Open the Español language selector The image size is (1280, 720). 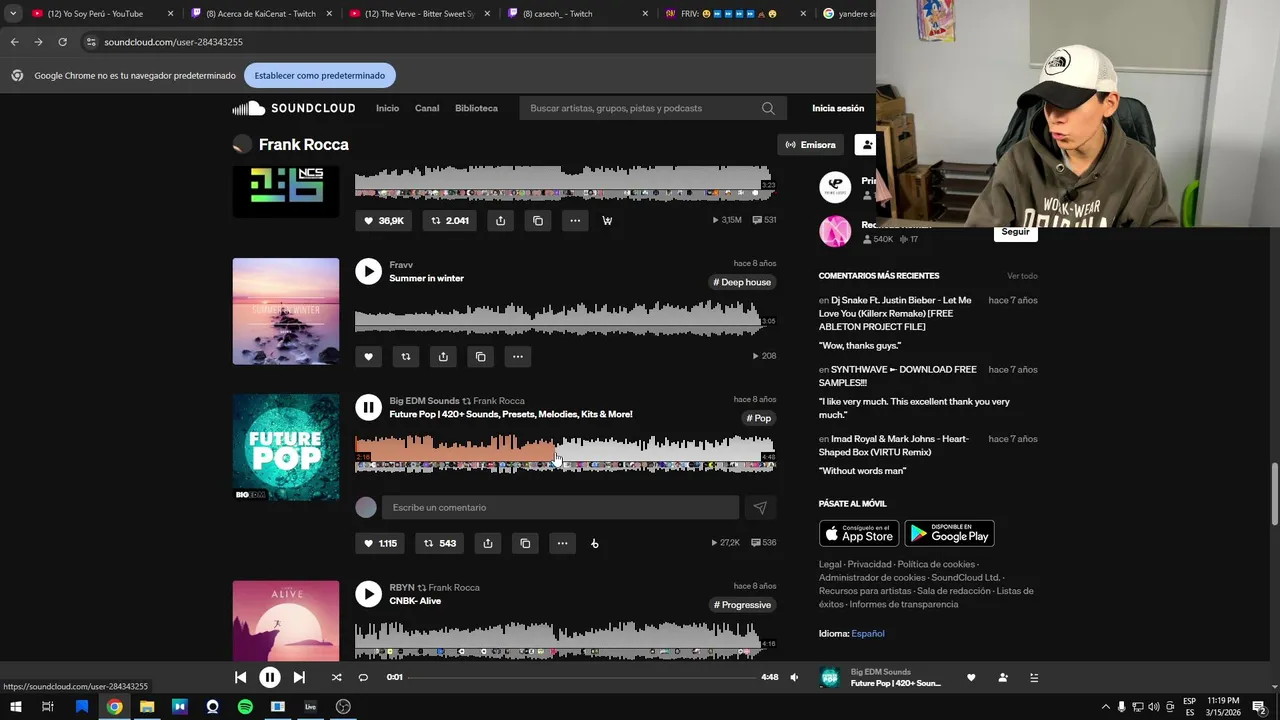[867, 633]
